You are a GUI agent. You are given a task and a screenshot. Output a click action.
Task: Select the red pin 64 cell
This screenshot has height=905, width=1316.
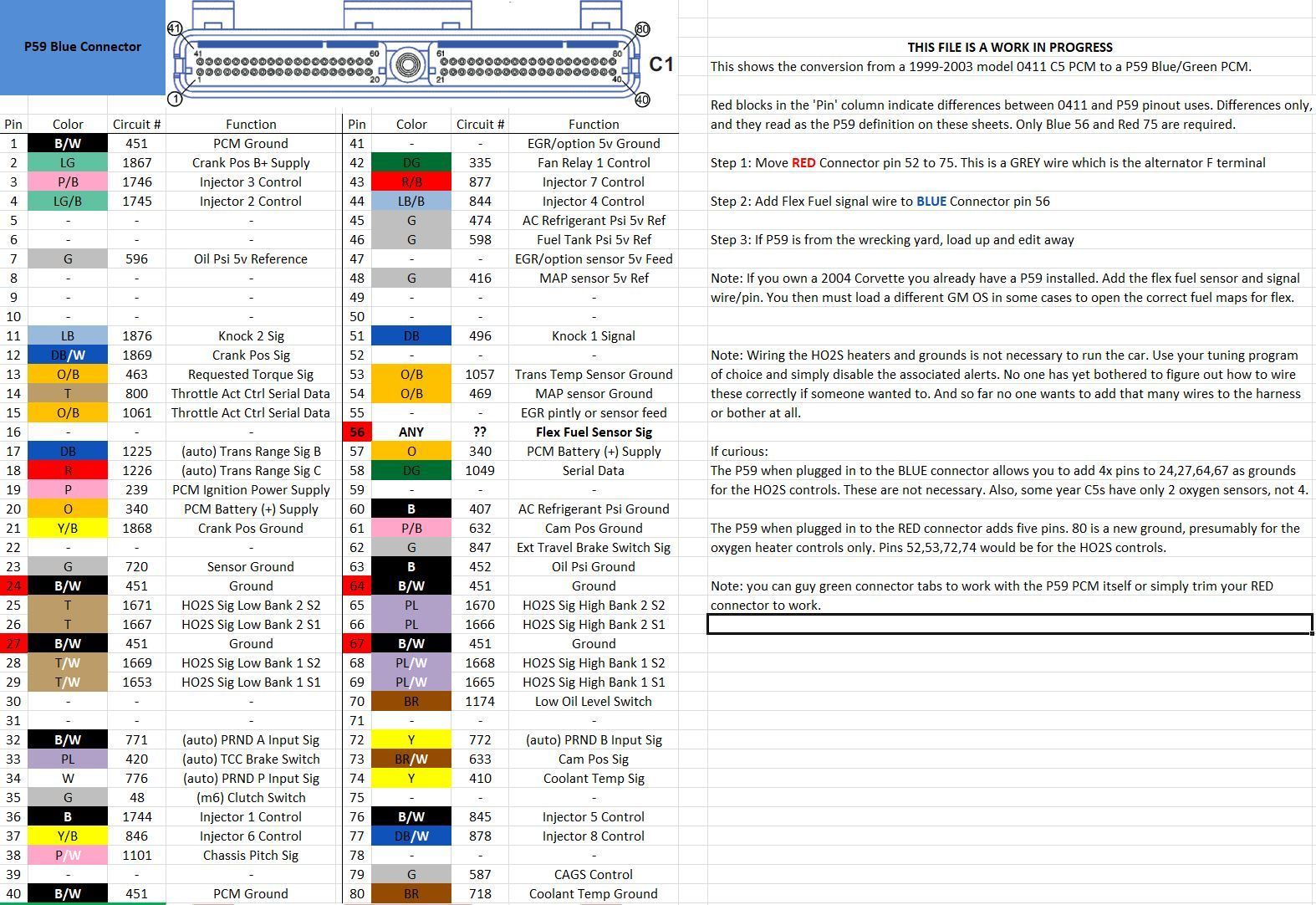357,586
